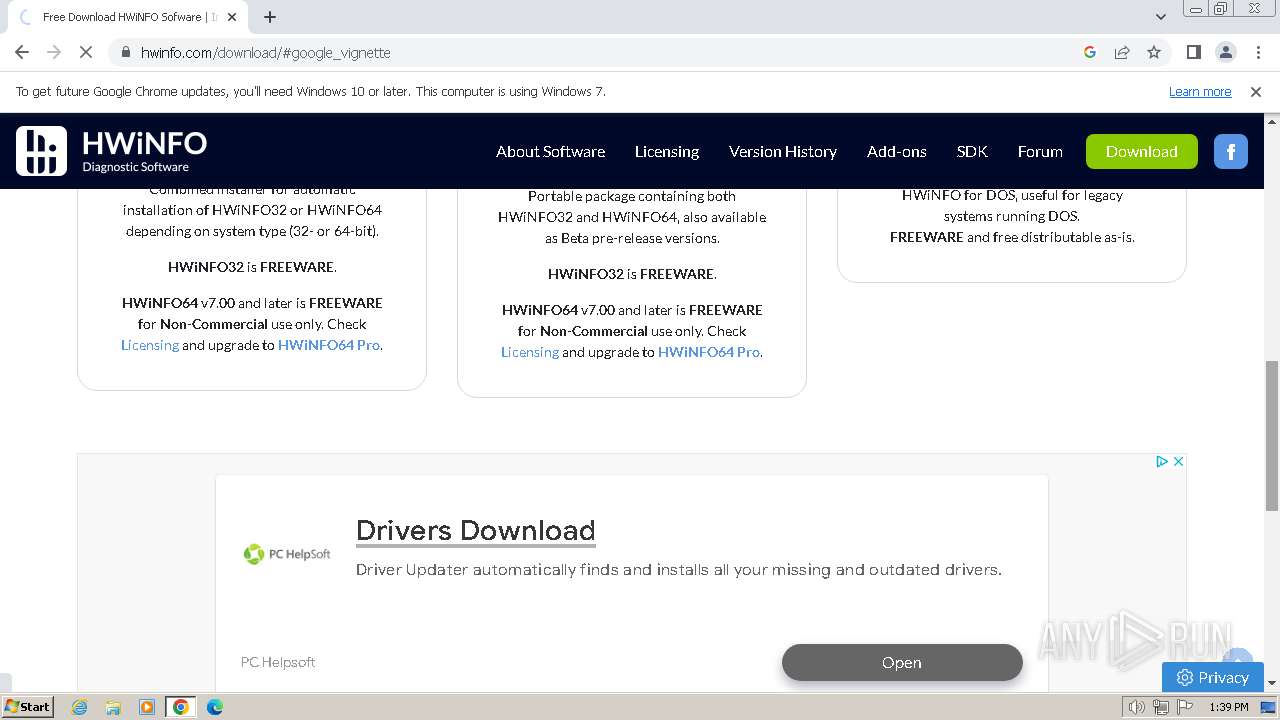Open tab search dropdown arrow

pyautogui.click(x=1161, y=17)
